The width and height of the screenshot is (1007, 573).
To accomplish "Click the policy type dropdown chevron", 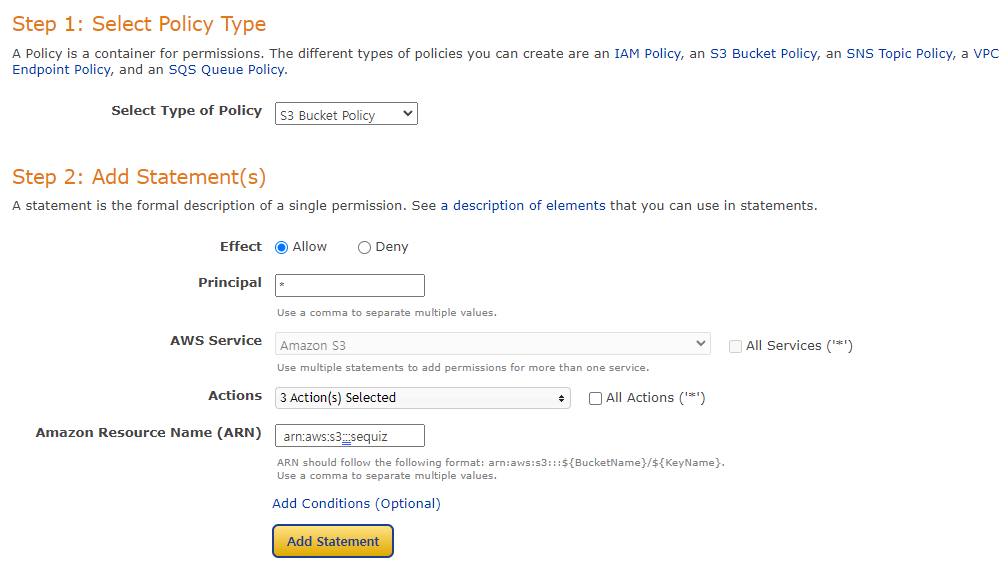I will click(x=407, y=114).
